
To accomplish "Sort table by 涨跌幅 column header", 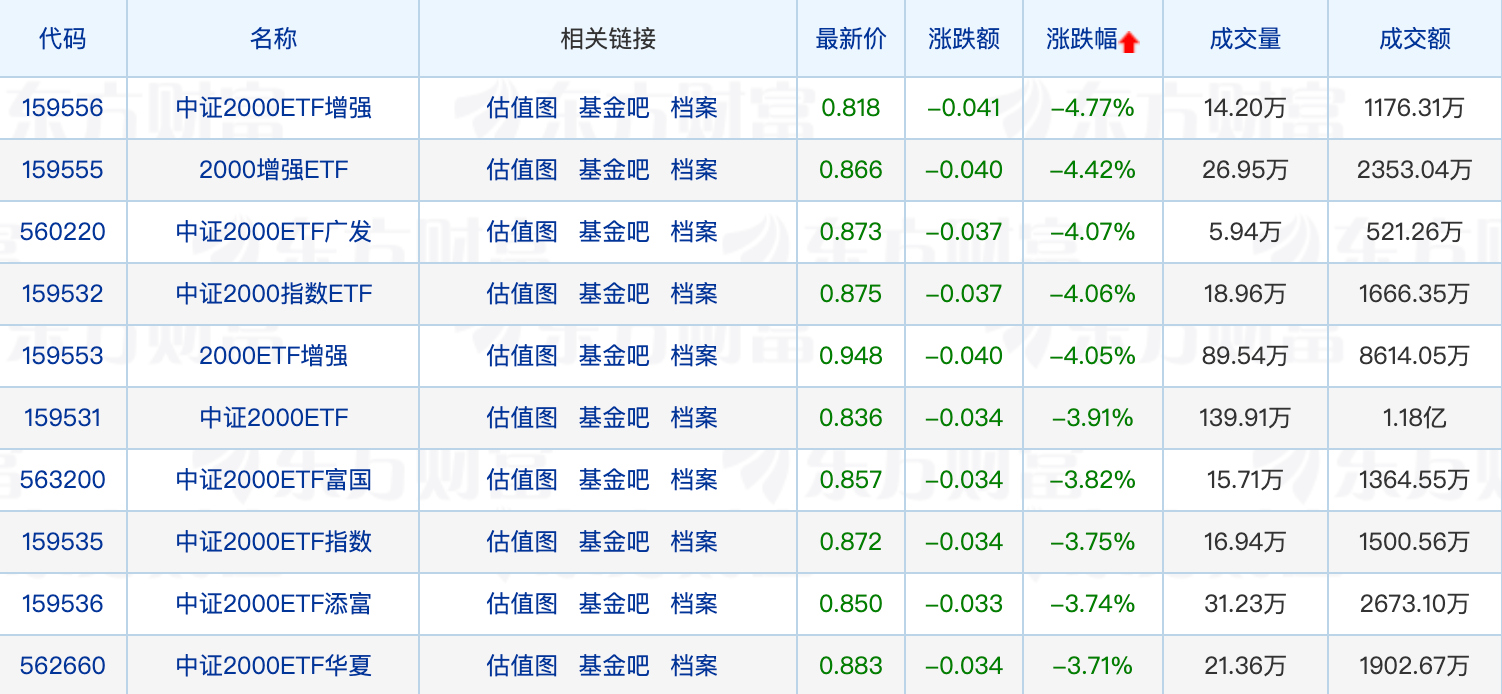I will pos(1082,40).
